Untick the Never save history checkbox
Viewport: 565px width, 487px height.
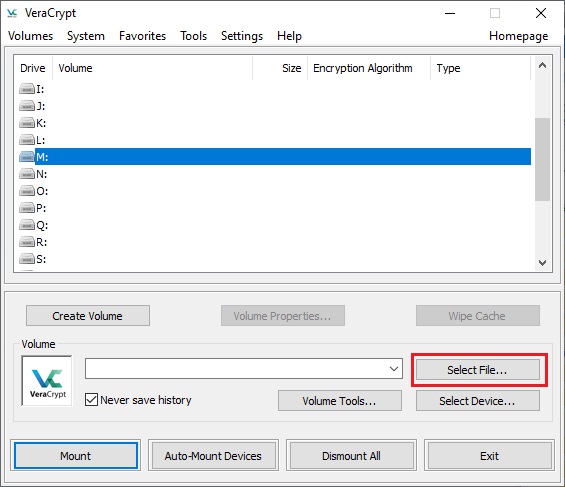(91, 399)
